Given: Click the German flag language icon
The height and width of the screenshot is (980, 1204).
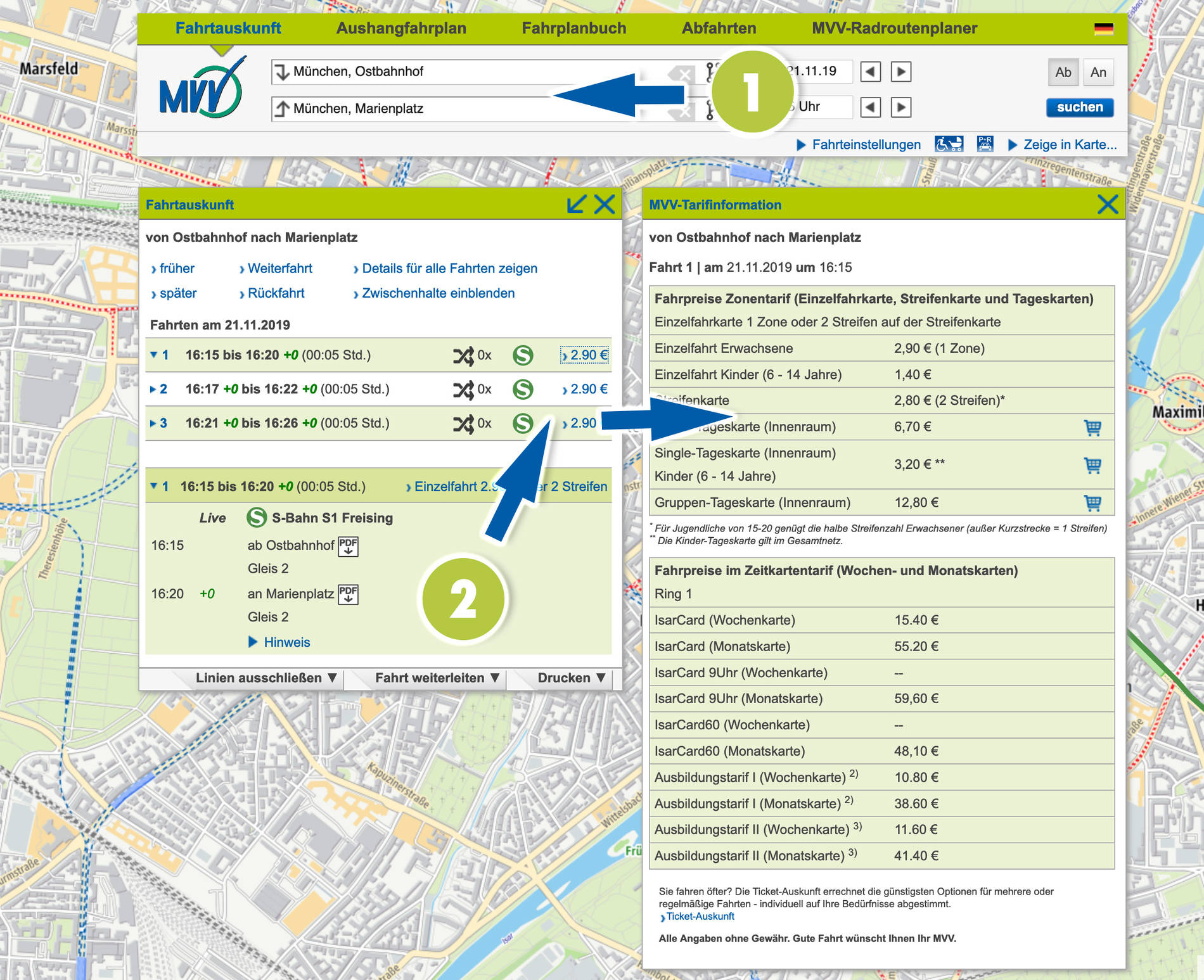Looking at the screenshot, I should click(x=1103, y=29).
